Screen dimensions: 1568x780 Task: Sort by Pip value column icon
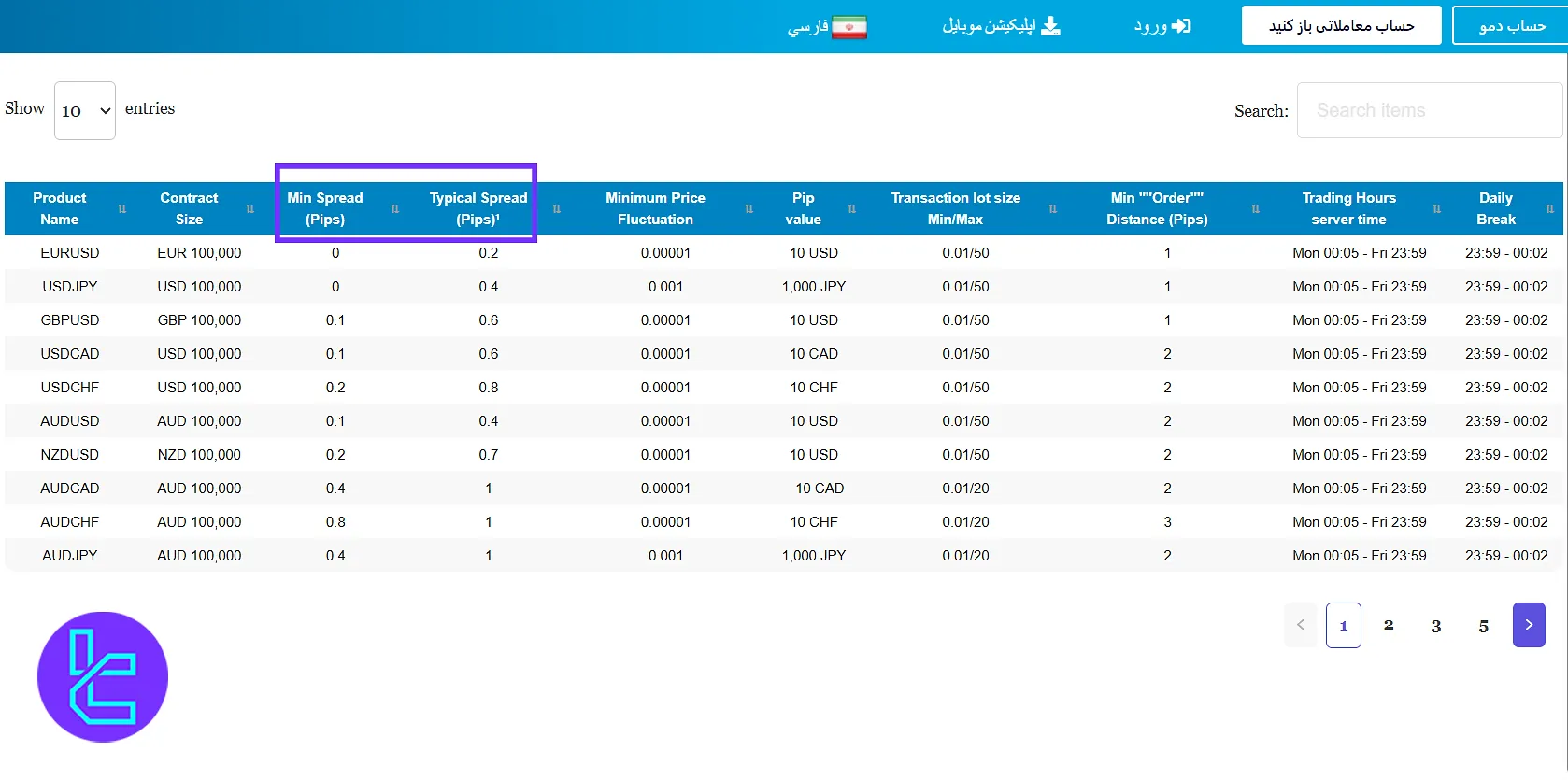coord(851,209)
